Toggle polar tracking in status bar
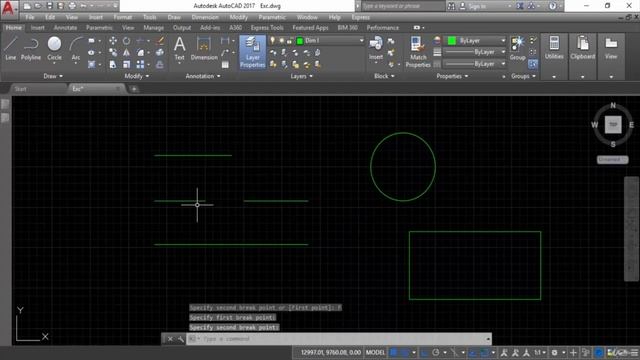640x360 pixels. click(x=436, y=352)
